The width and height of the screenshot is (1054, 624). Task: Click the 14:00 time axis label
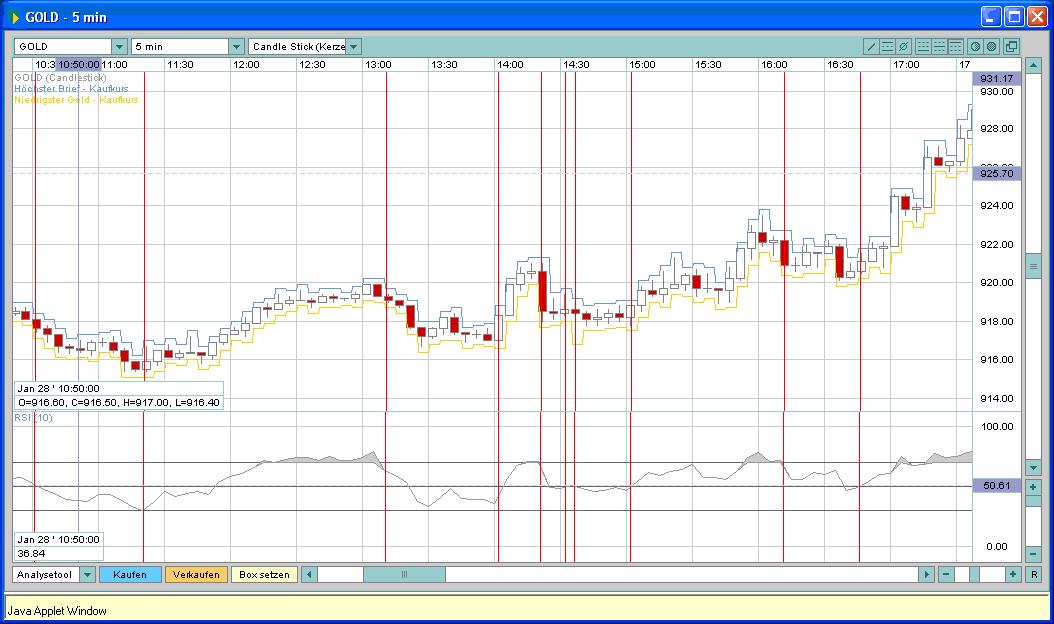(x=510, y=65)
